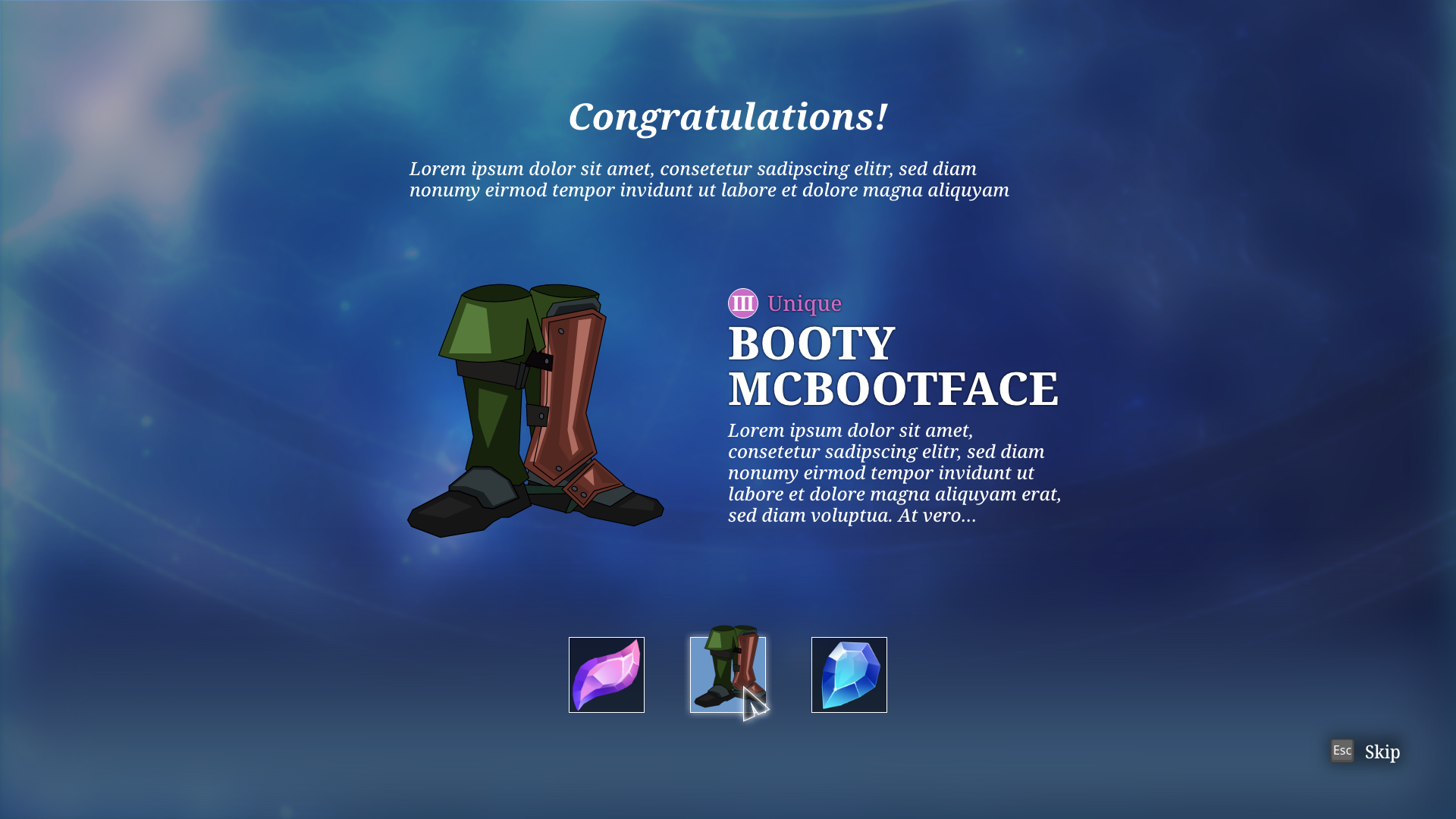Click the black buckle strap on large boots
Viewport: 1456px width, 819px height.
click(x=539, y=361)
